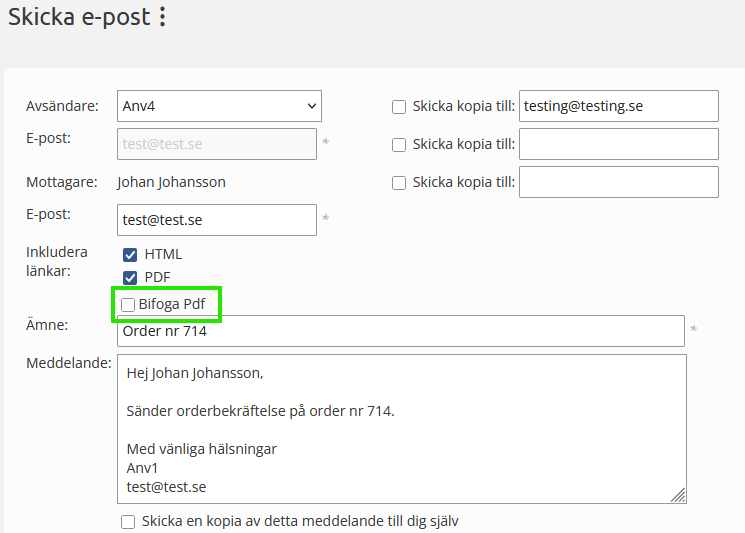Click the greyed-out sender E-post field
The image size is (745, 533).
point(217,144)
